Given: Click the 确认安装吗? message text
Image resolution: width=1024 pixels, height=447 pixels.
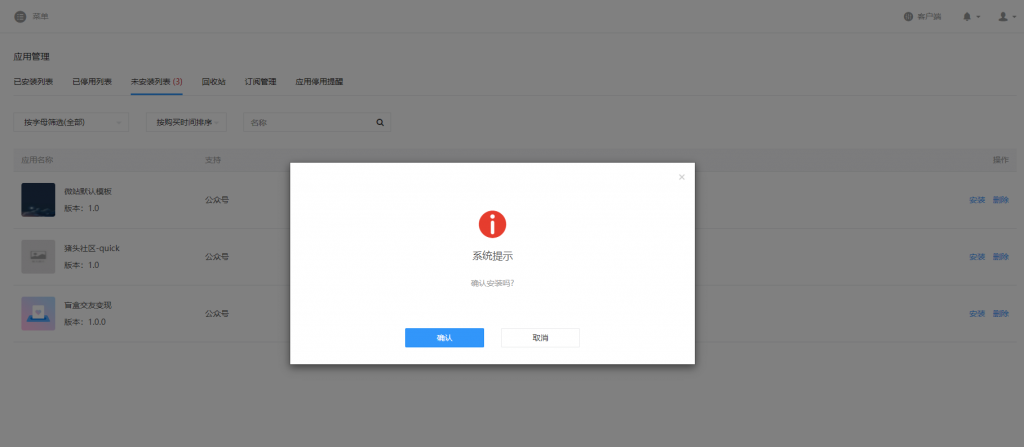Looking at the screenshot, I should click(x=492, y=284).
